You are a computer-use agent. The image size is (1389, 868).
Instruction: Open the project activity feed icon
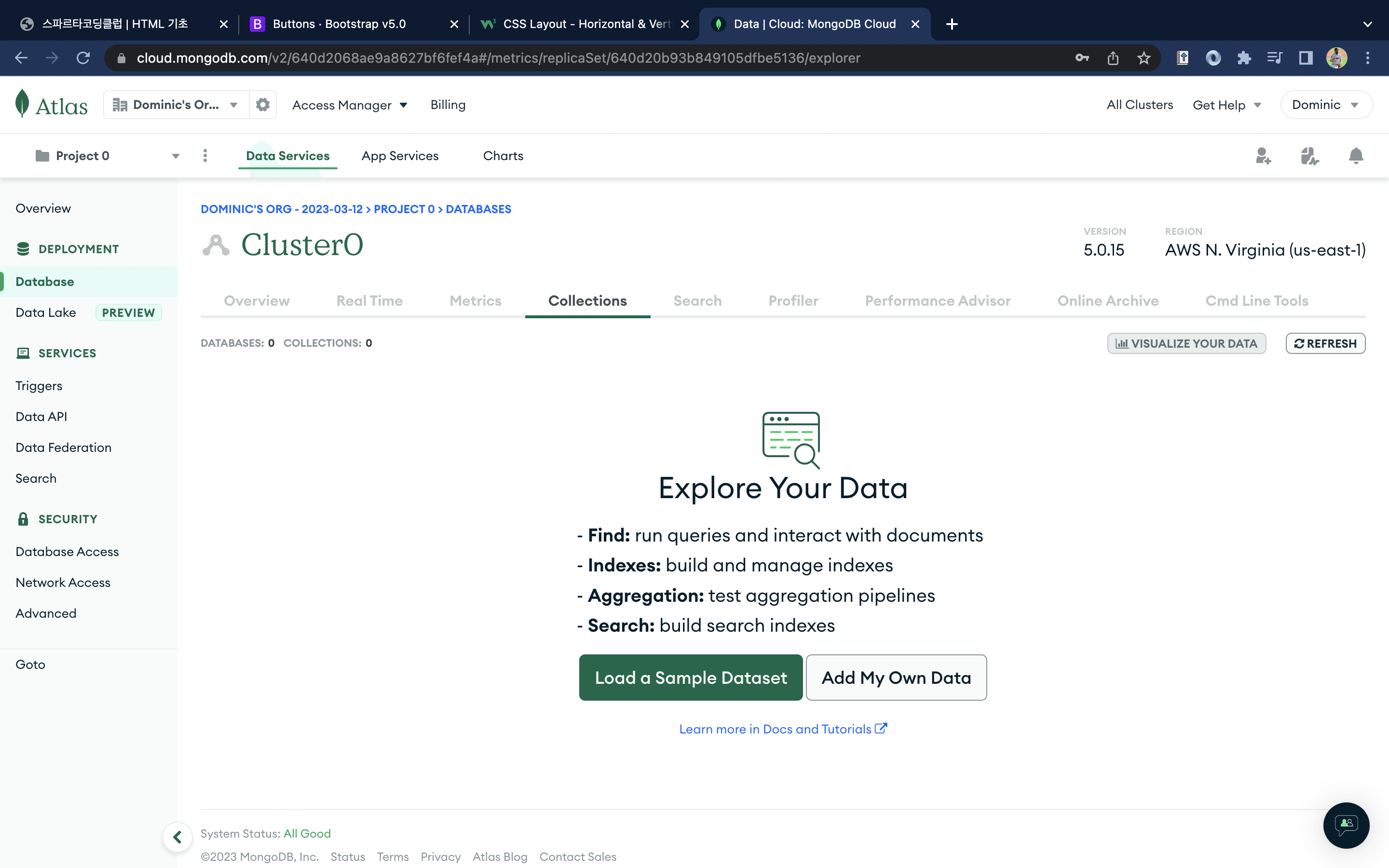coord(1309,156)
